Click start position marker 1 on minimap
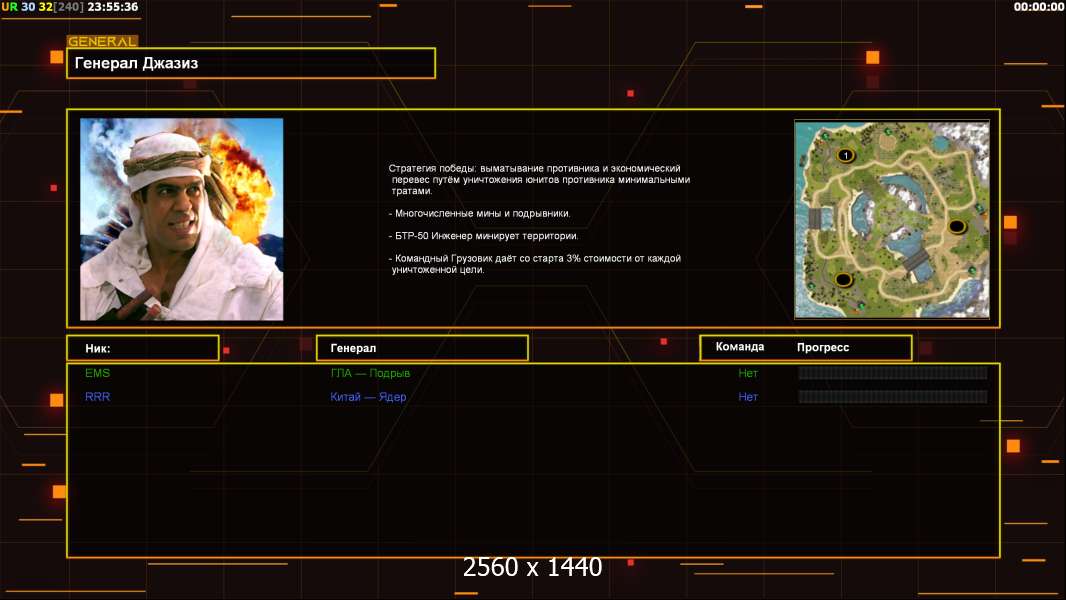This screenshot has height=600, width=1066. [846, 155]
